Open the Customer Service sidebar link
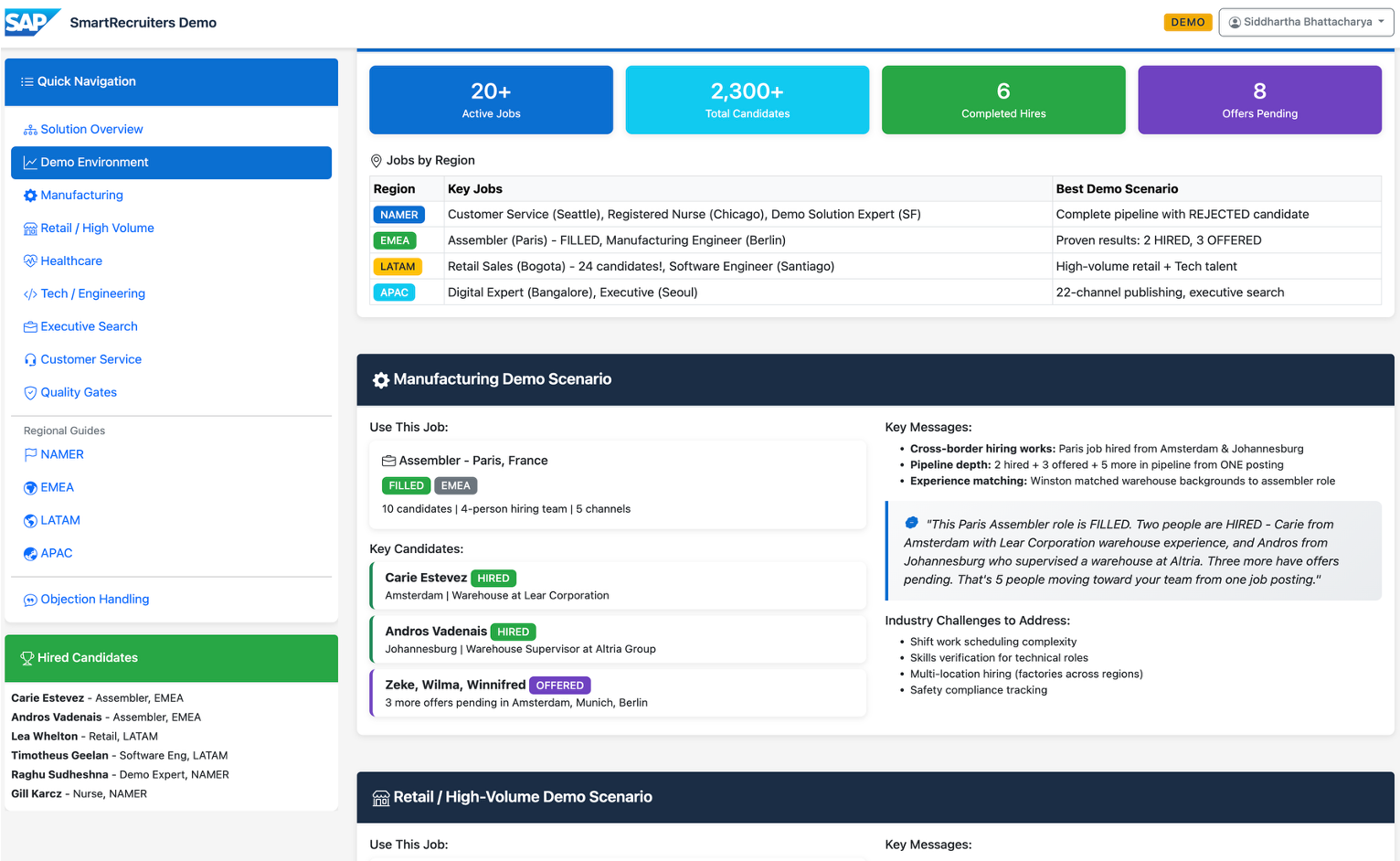 [x=90, y=360]
